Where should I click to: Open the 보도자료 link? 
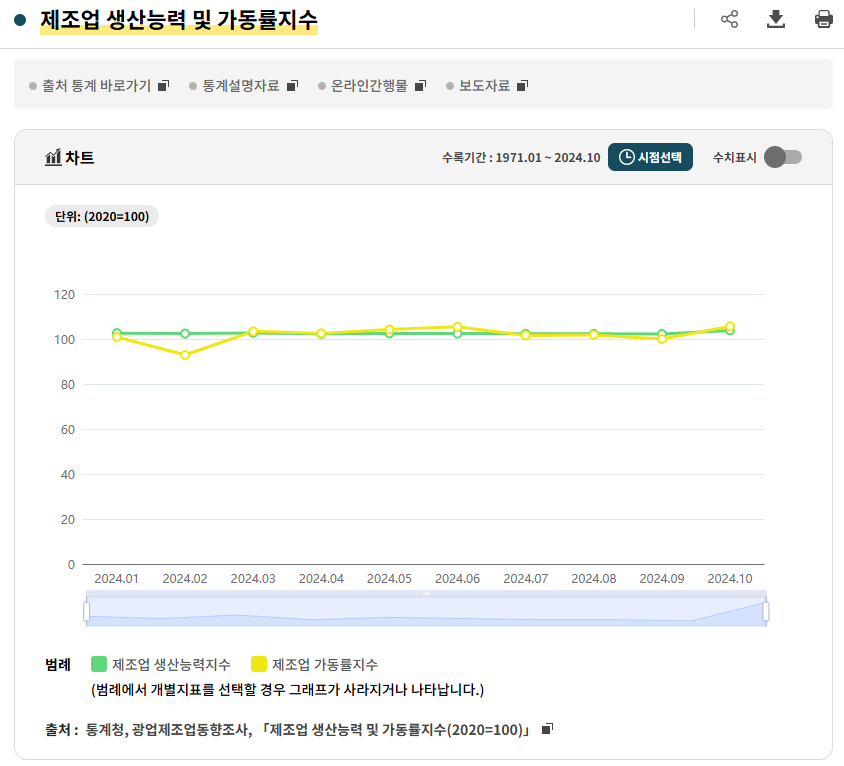click(x=484, y=86)
